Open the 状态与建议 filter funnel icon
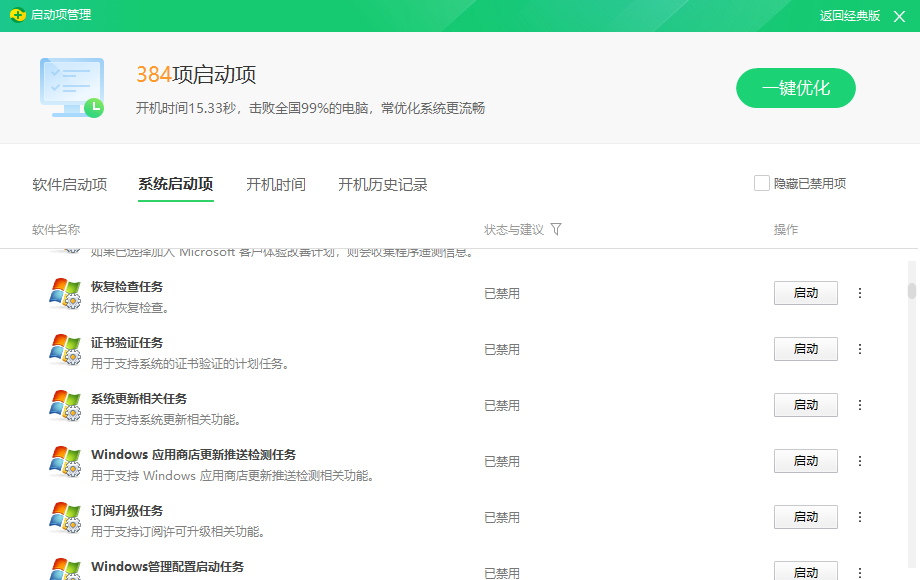This screenshot has width=920, height=580. tap(556, 229)
